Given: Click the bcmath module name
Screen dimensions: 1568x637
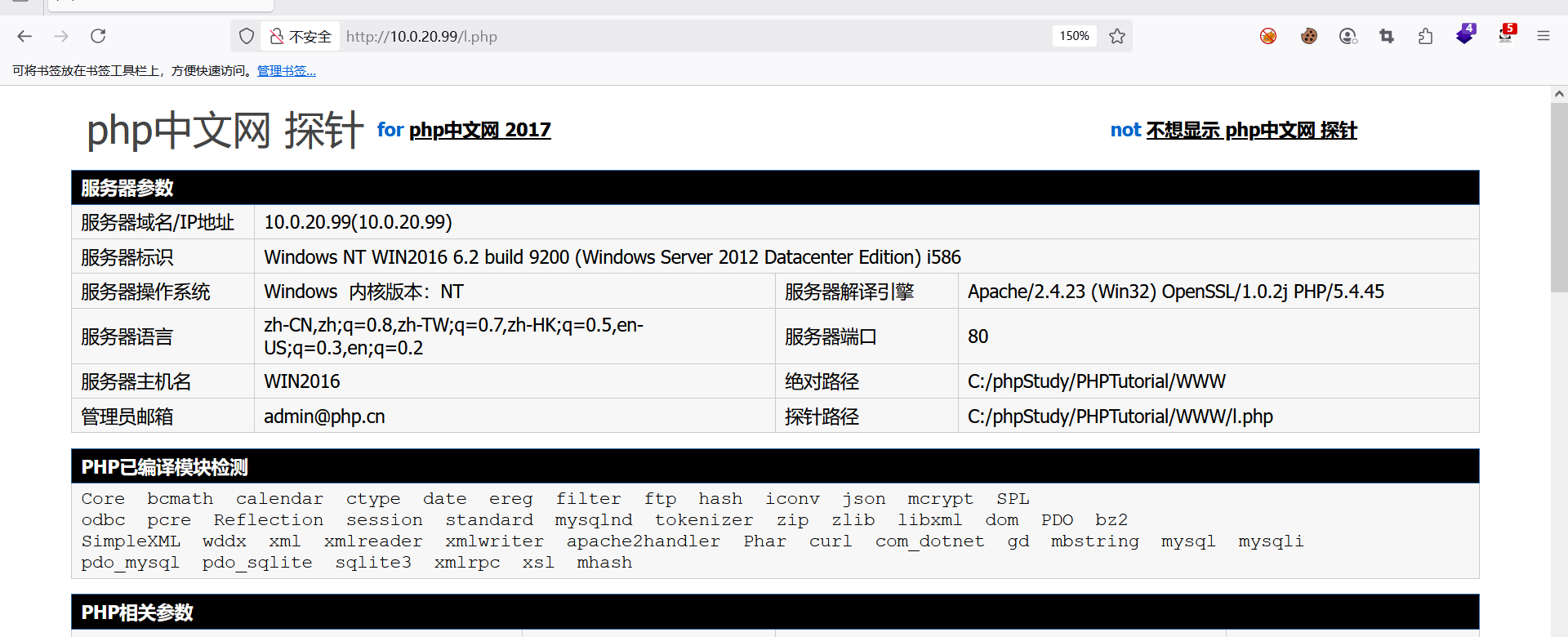Looking at the screenshot, I should (180, 499).
